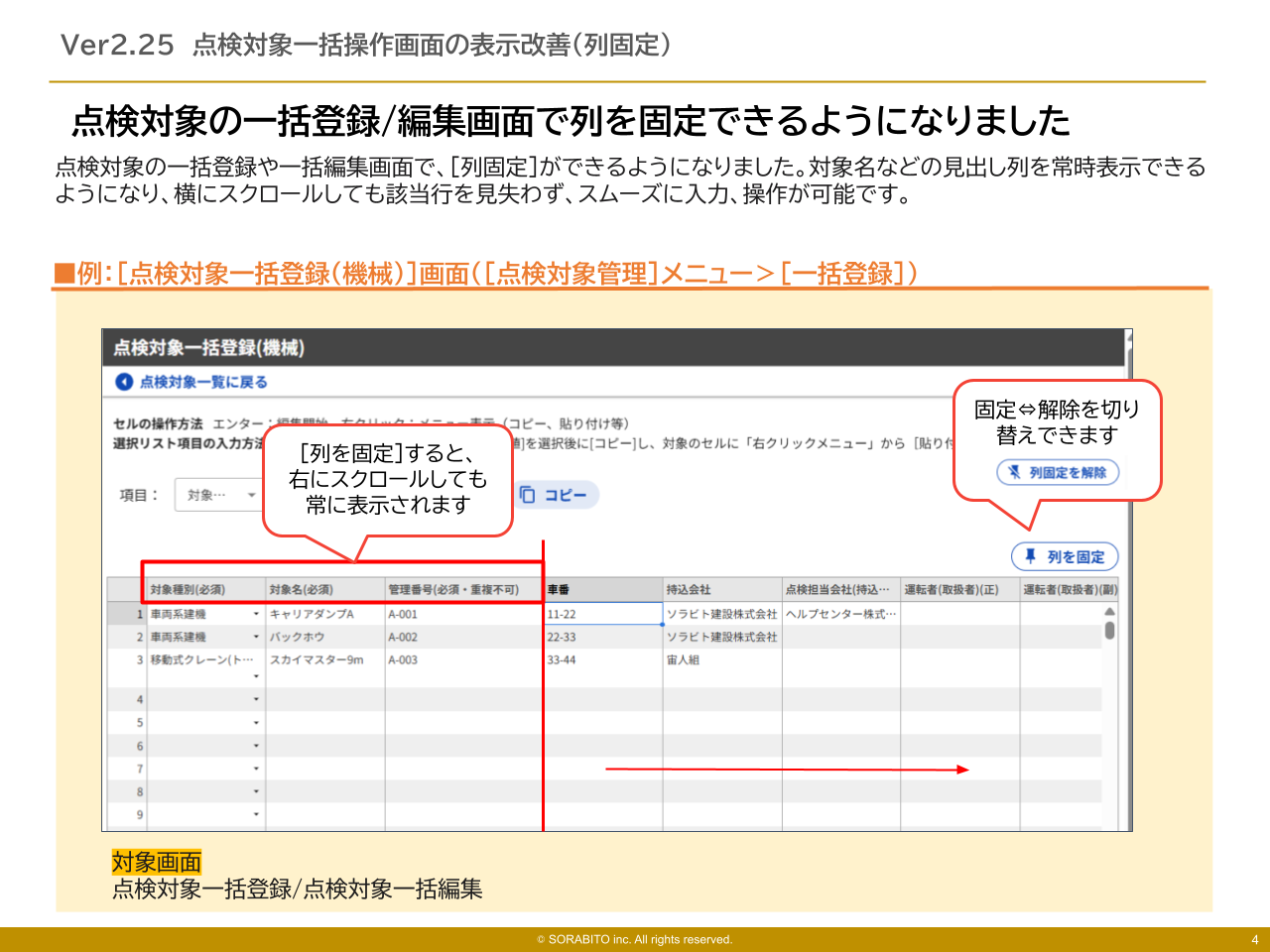1270x952 pixels.
Task: Open row 4 対象種別 dropdown arrow
Action: (x=256, y=700)
